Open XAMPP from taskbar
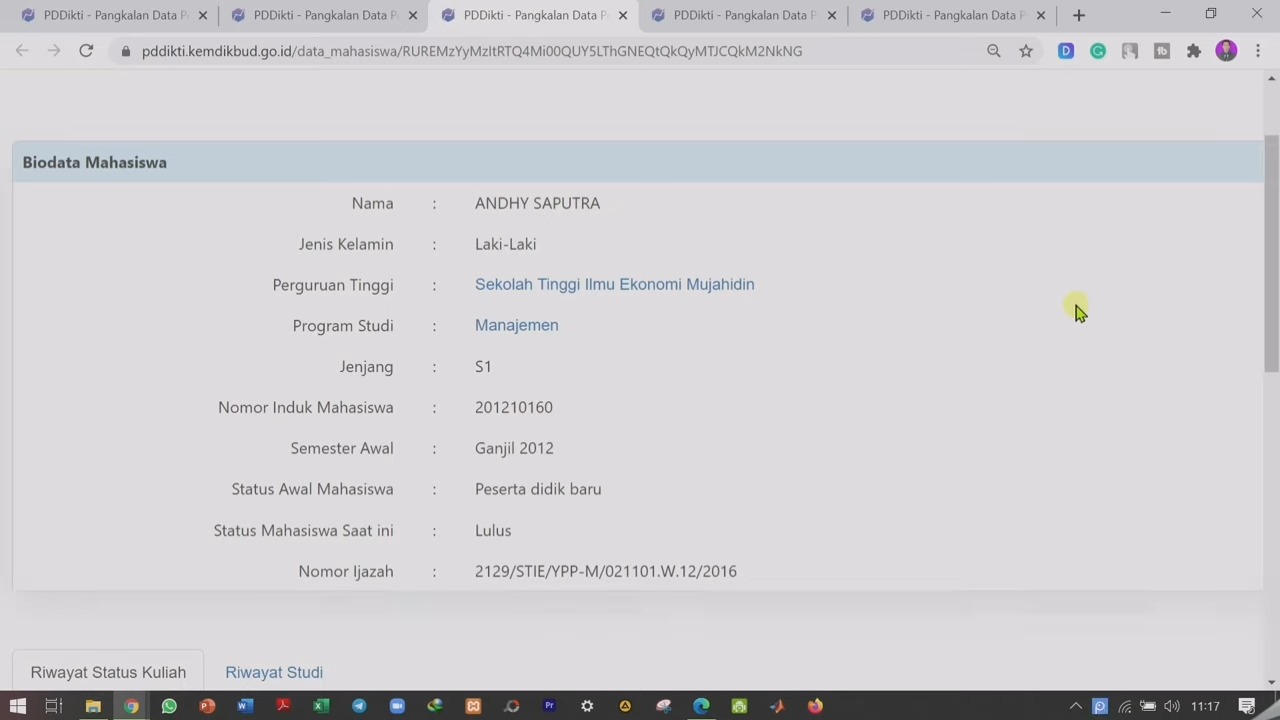The image size is (1280, 720). pyautogui.click(x=473, y=706)
